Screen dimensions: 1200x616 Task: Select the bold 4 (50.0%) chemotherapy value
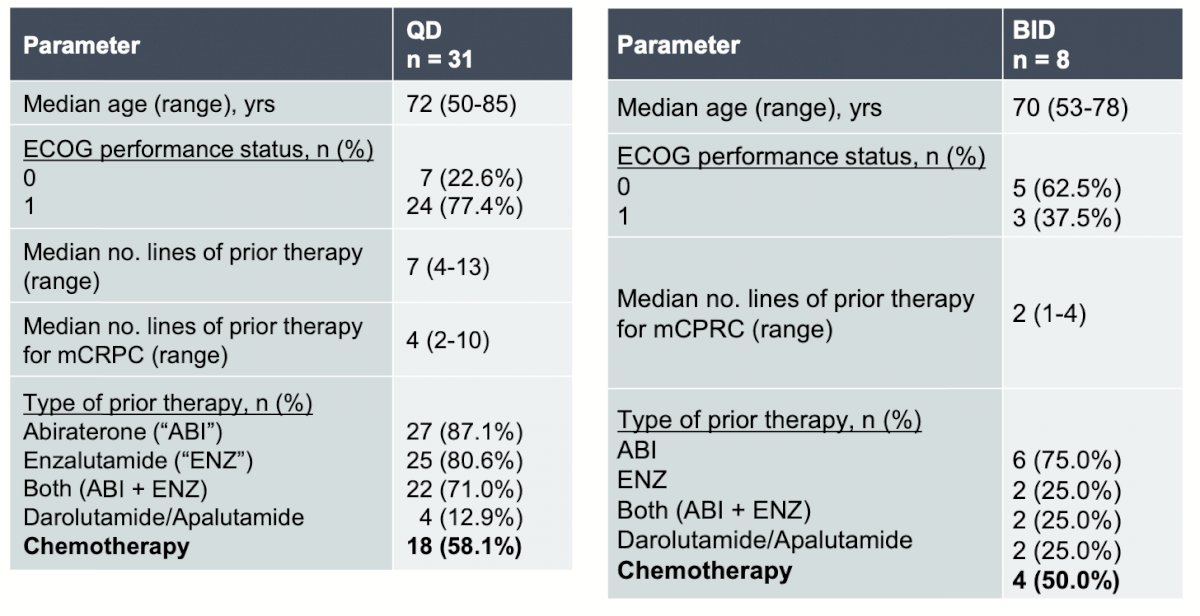click(1067, 580)
